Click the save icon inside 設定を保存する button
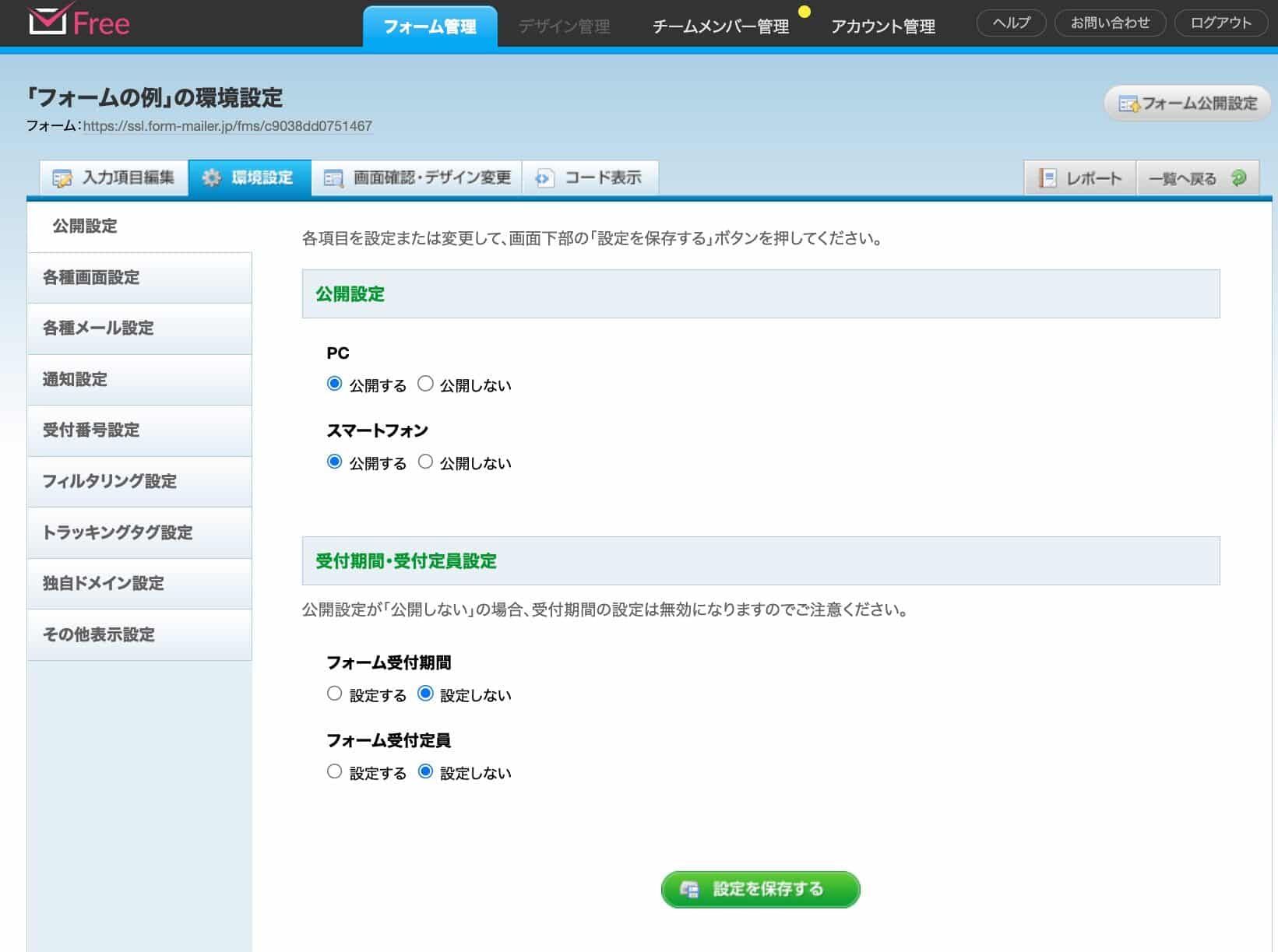The image size is (1278, 952). (692, 889)
